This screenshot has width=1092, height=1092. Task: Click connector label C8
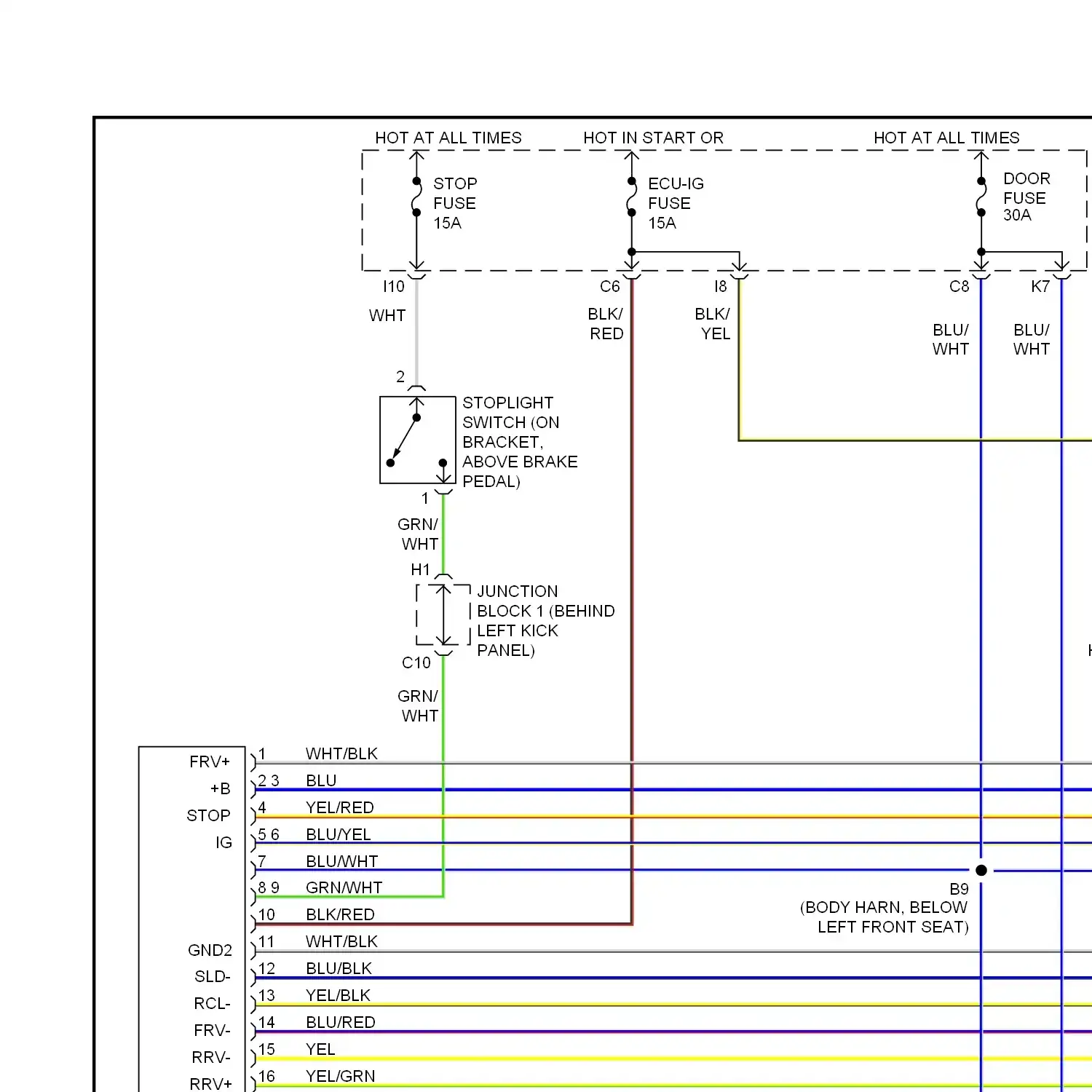959,287
